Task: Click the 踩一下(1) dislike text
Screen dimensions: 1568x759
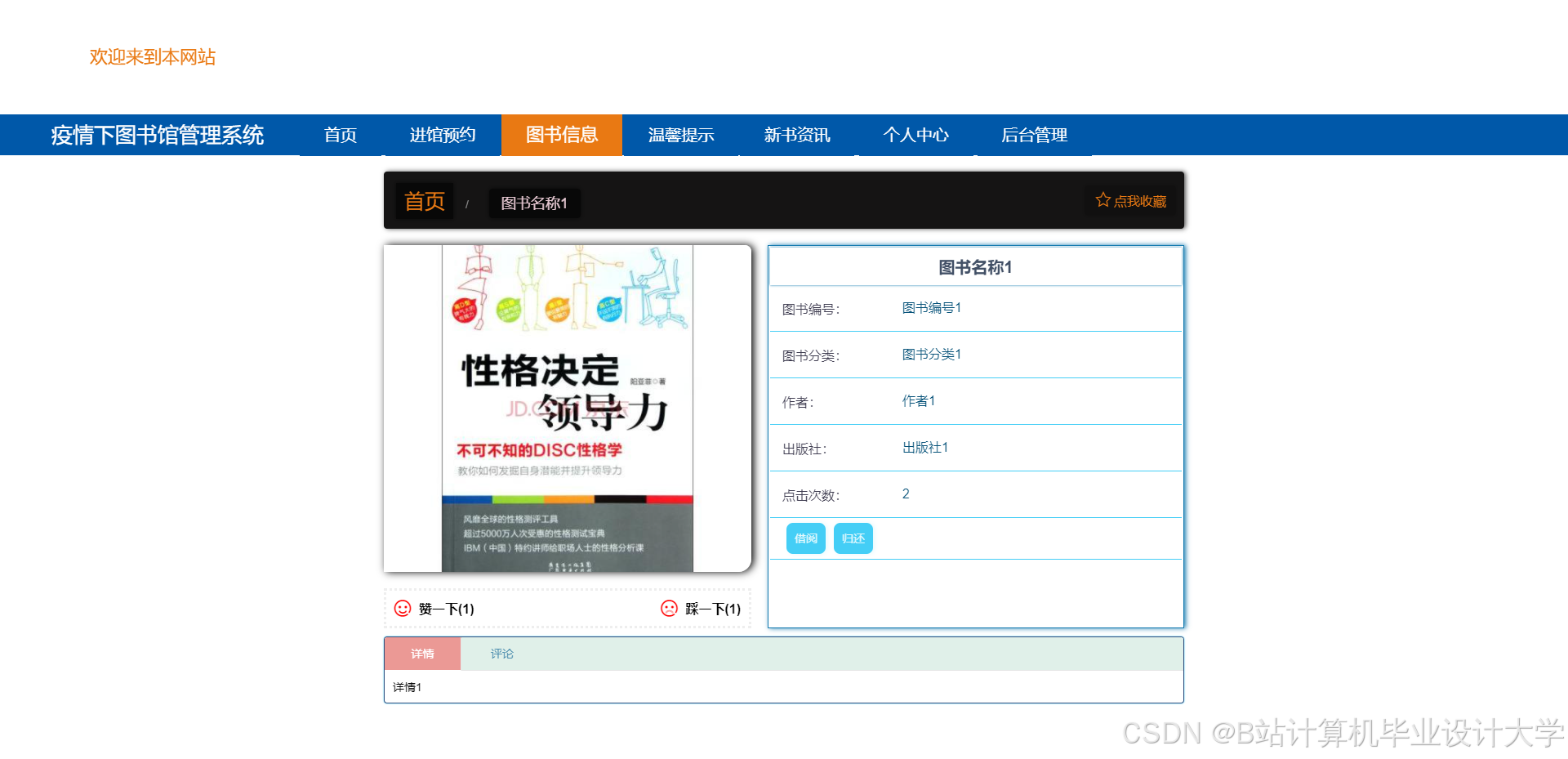Action: (x=713, y=609)
